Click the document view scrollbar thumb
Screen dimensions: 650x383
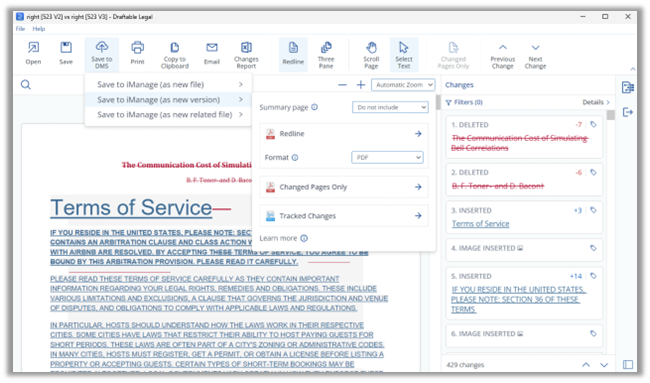click(x=438, y=102)
